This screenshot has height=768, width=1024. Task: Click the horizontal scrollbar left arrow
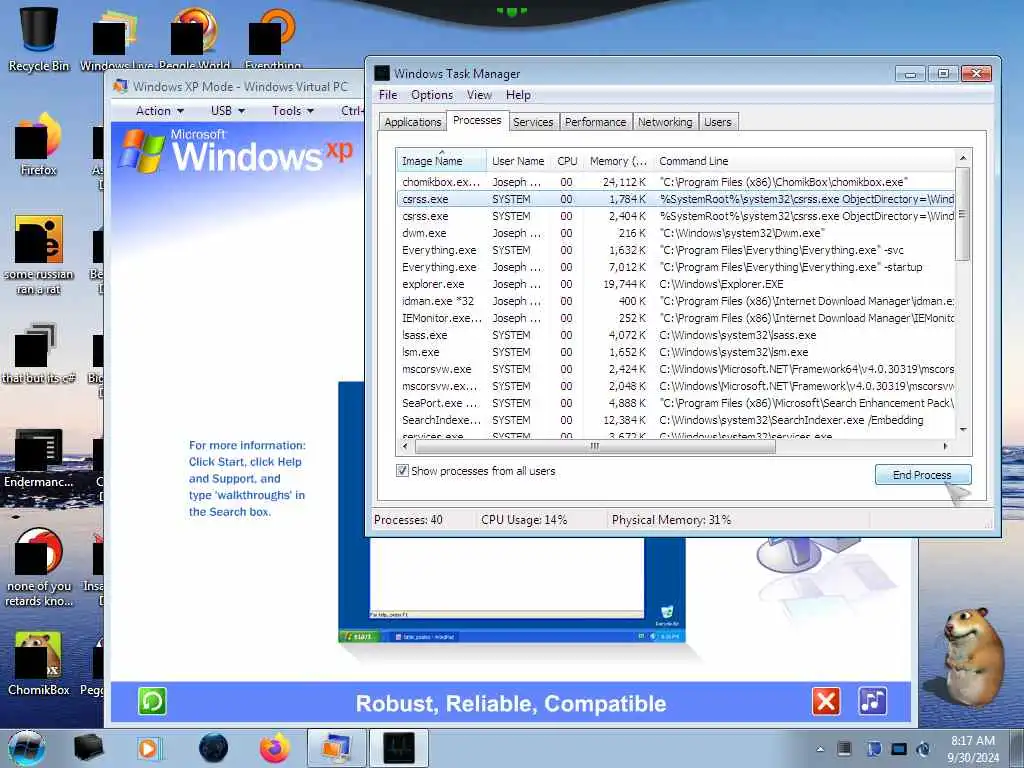pyautogui.click(x=405, y=447)
